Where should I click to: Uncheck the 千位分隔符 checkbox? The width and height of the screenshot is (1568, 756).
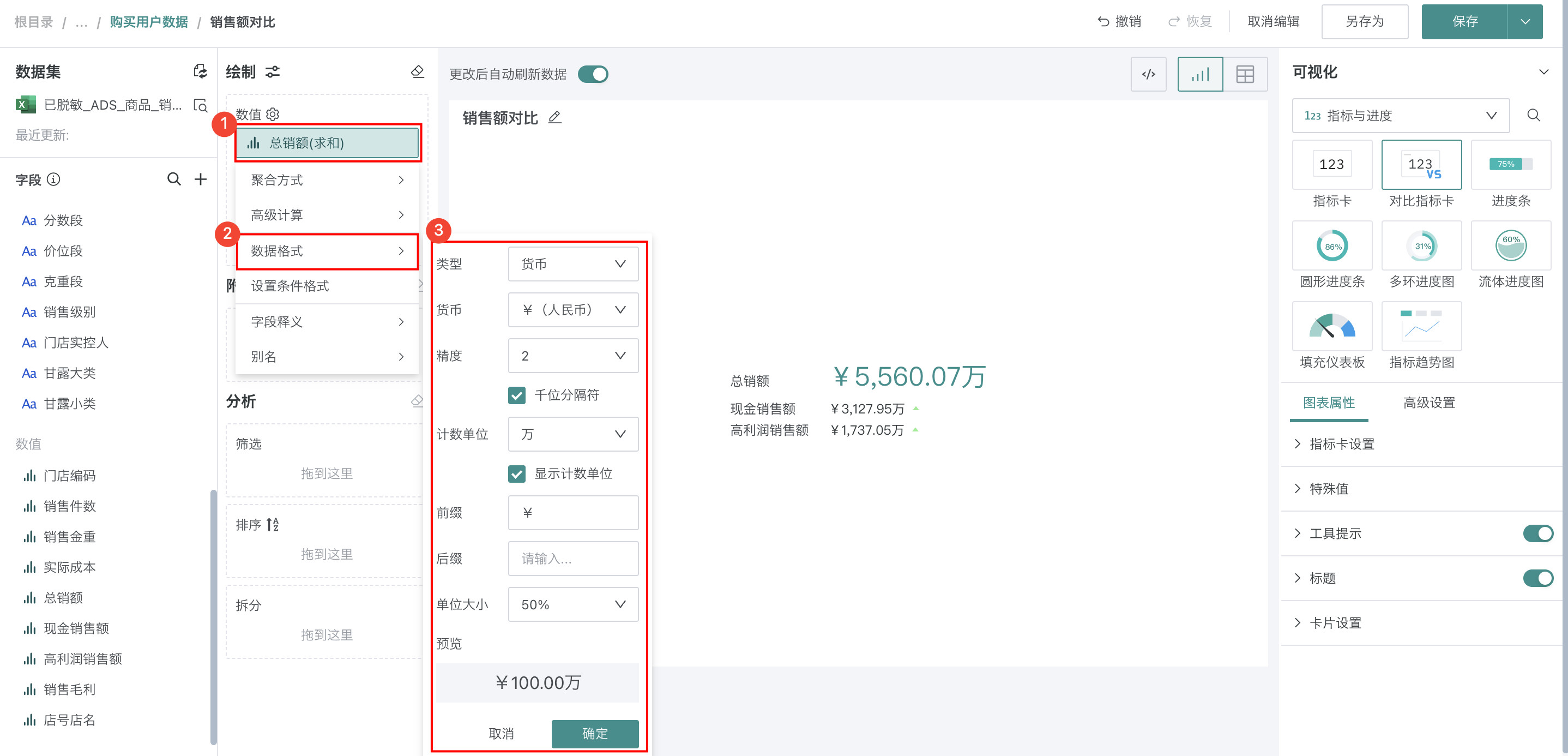click(517, 395)
